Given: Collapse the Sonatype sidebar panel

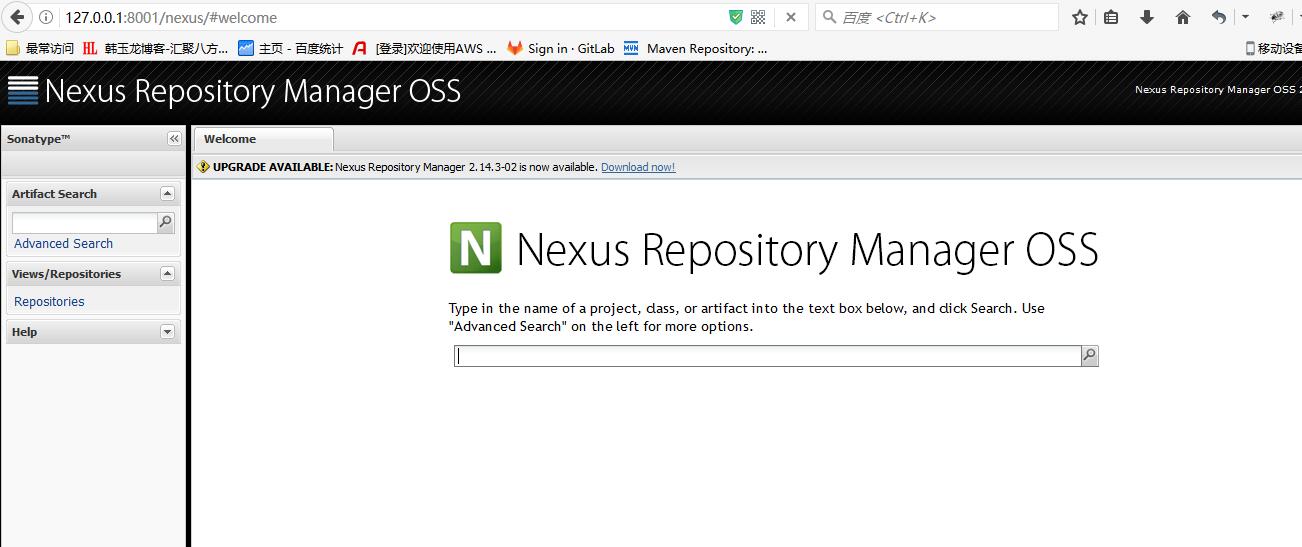Looking at the screenshot, I should pos(174,139).
